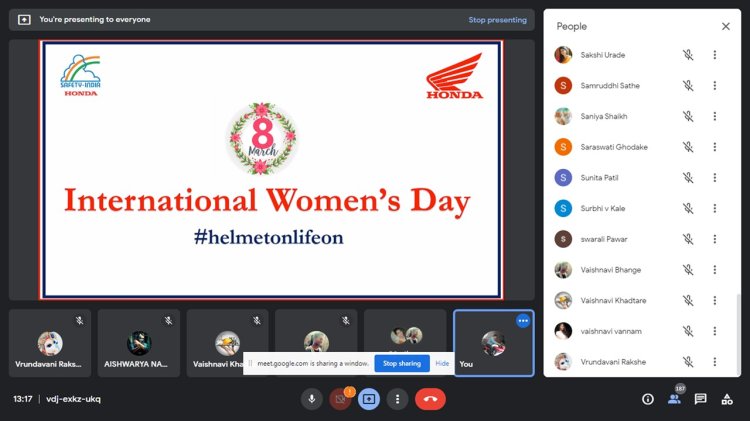
Task: Open more options for Saraswati Ghodake
Action: [715, 147]
